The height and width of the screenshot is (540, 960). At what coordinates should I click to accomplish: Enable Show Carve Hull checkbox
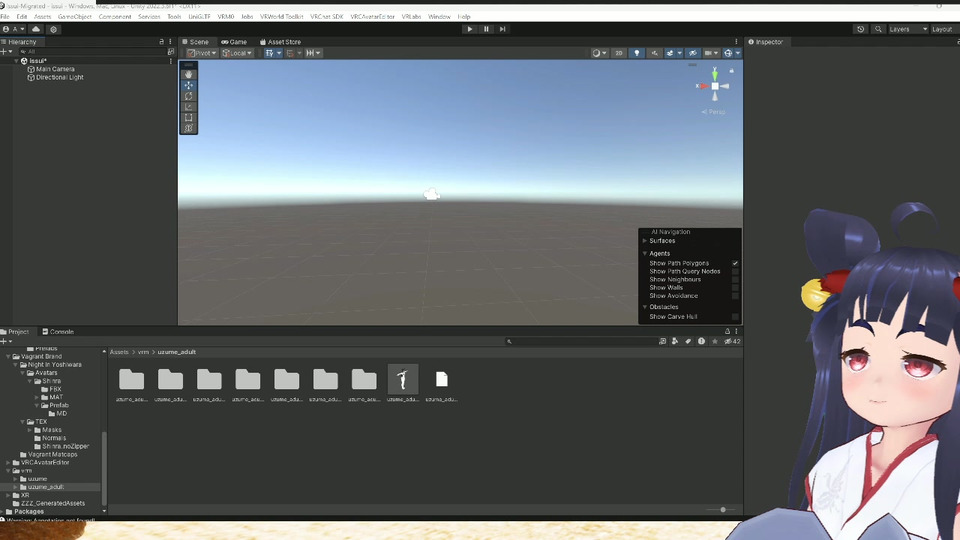735,317
